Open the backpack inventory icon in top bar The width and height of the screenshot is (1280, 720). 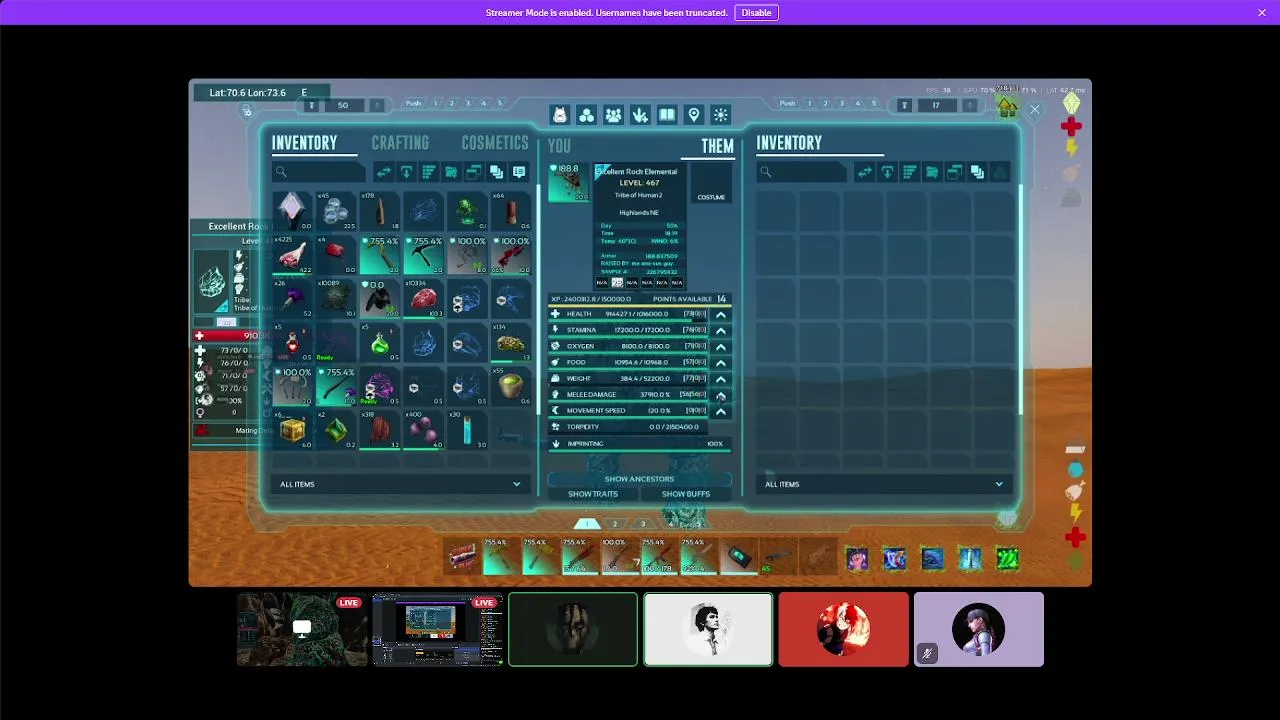(560, 115)
